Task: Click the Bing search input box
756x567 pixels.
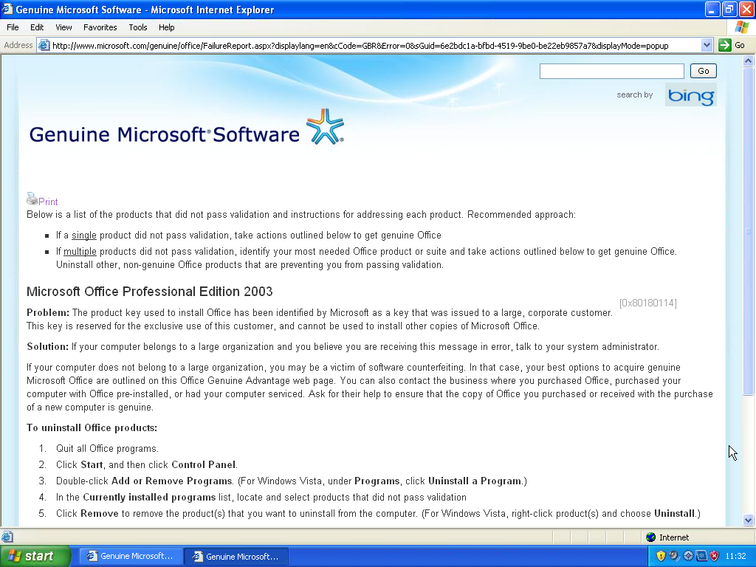Action: [611, 71]
